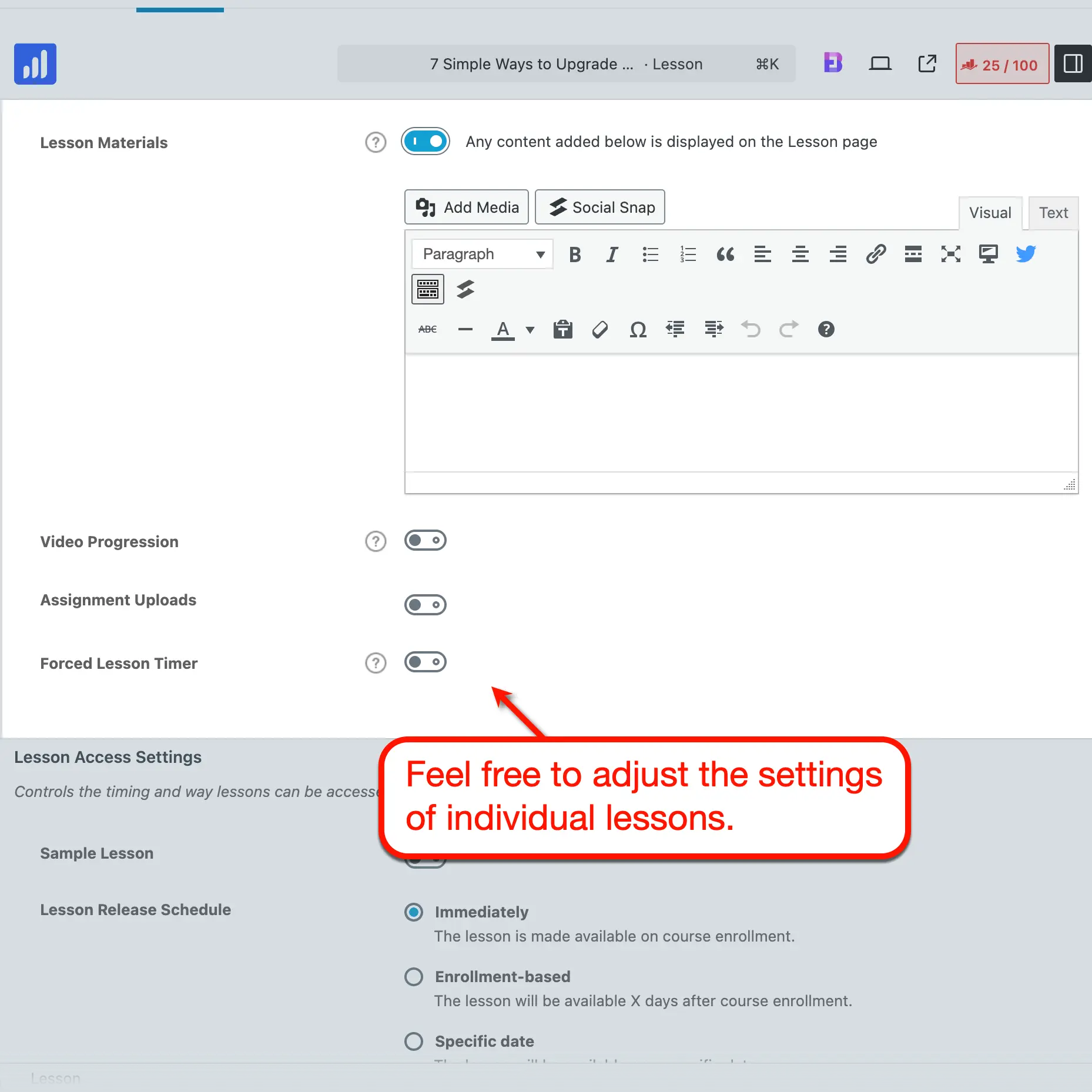Screen dimensions: 1092x1092
Task: Open fullscreen editing mode
Action: 951,254
